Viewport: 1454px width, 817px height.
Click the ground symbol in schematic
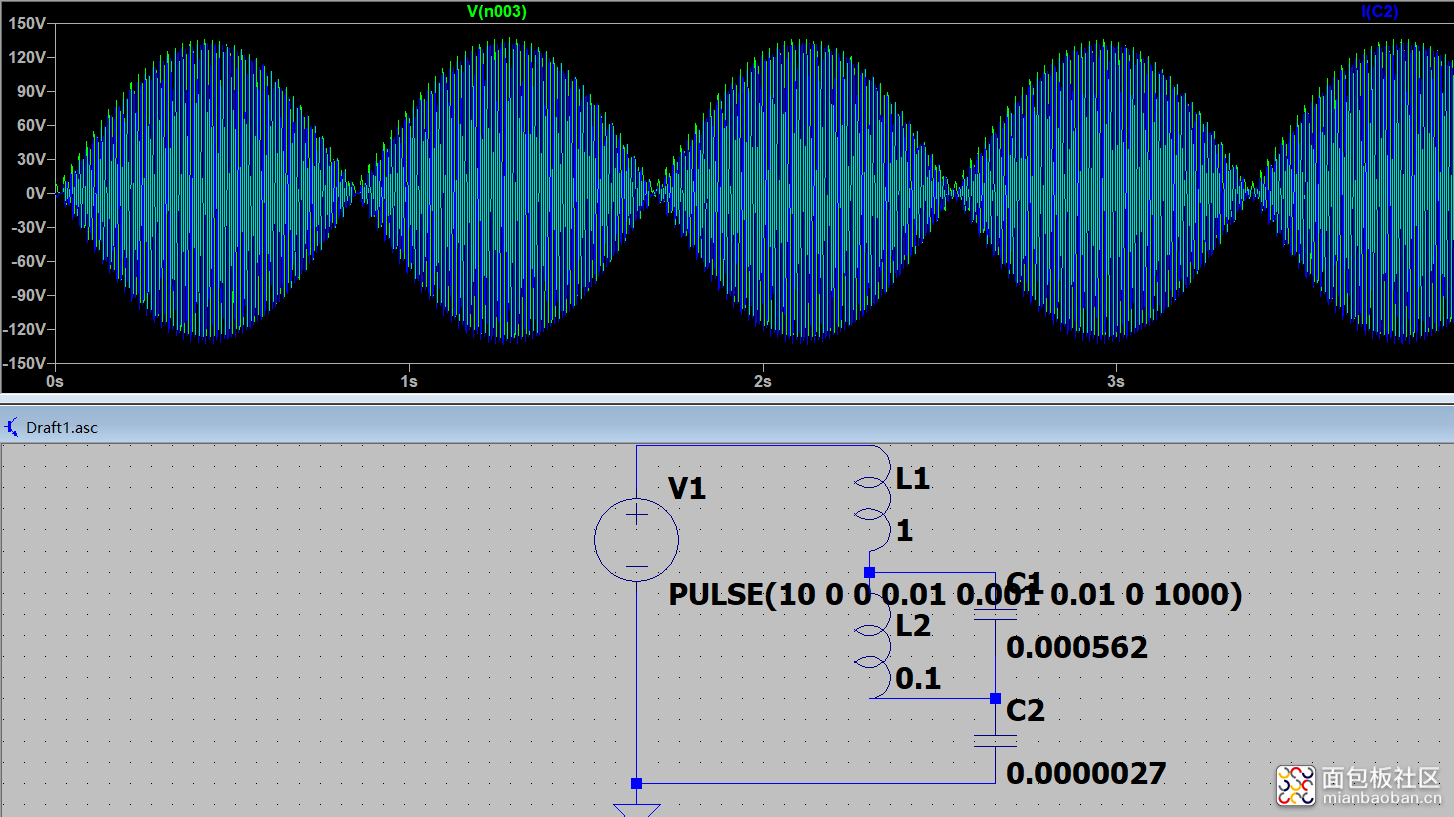pyautogui.click(x=636, y=809)
